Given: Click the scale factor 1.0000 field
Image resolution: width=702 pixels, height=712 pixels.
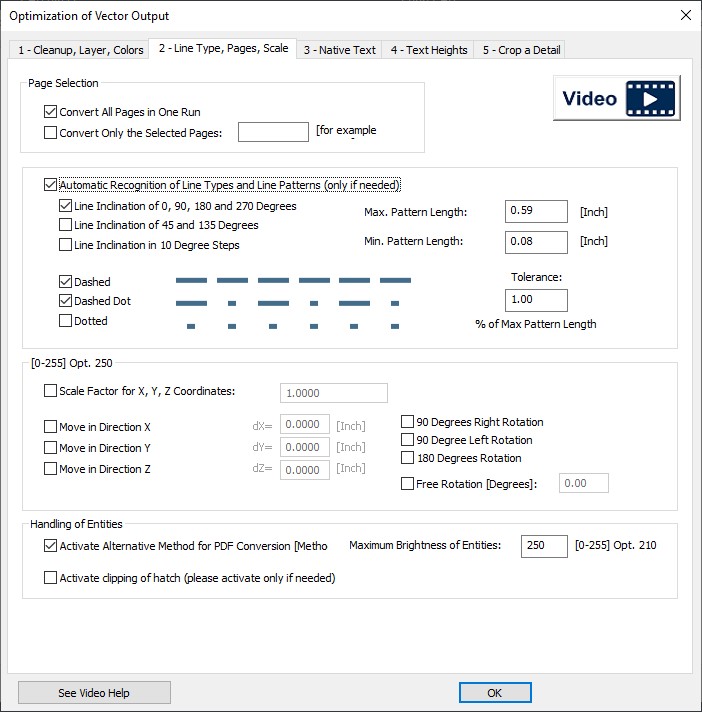Looking at the screenshot, I should pyautogui.click(x=334, y=393).
